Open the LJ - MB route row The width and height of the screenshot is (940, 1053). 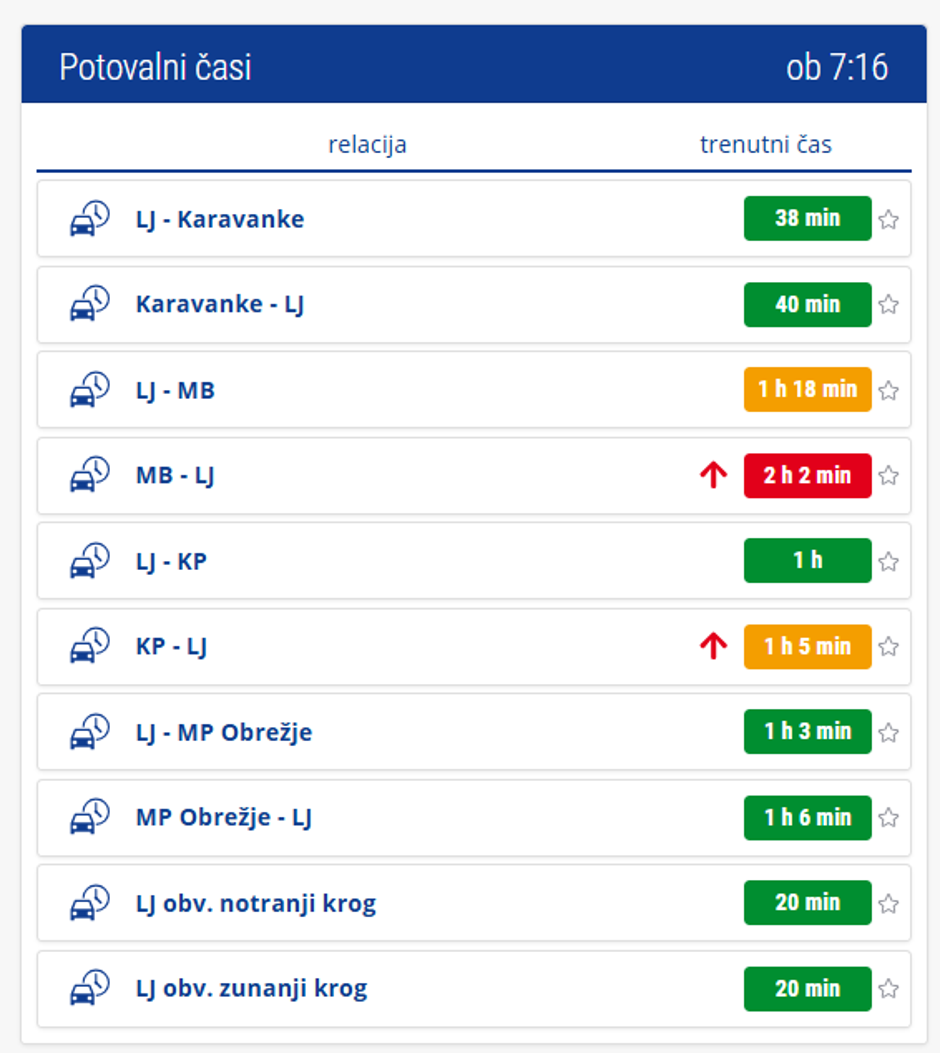point(175,390)
